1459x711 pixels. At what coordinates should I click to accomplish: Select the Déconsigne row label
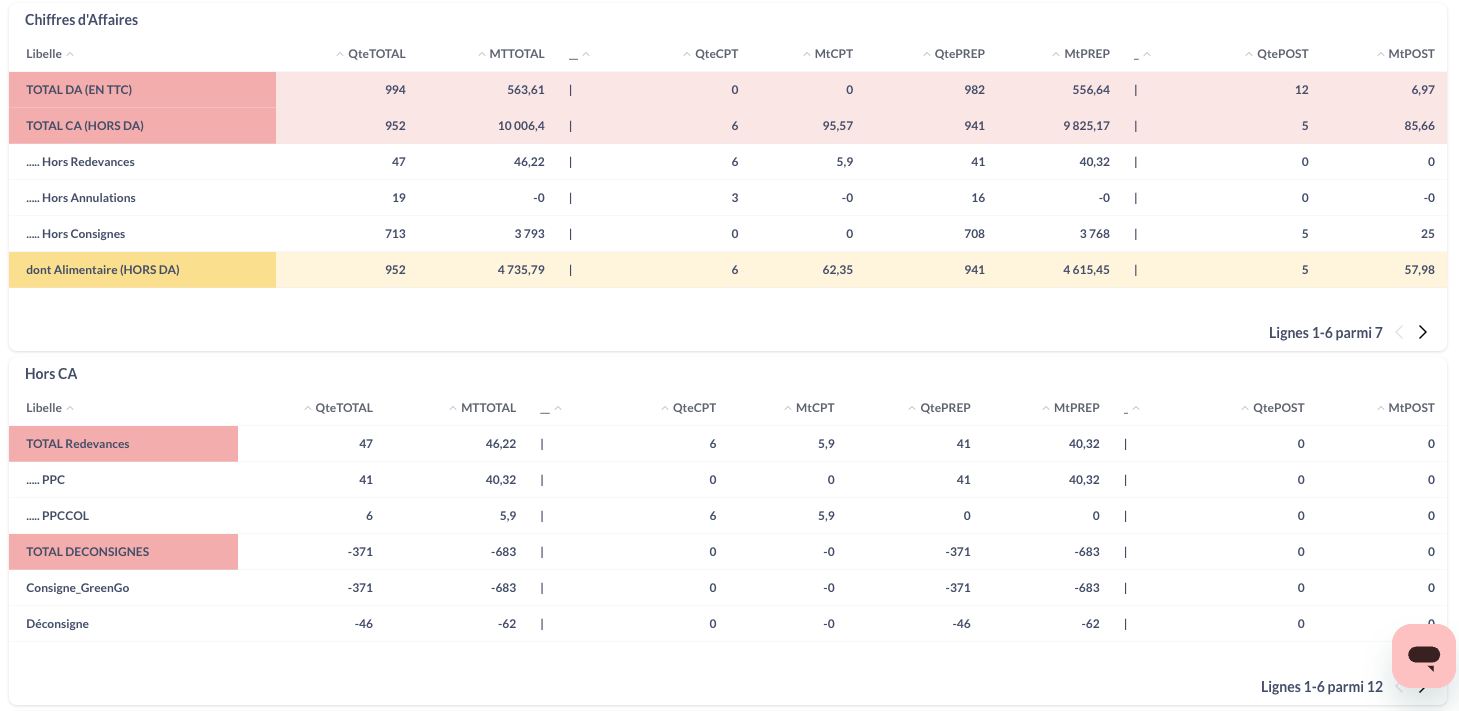57,624
